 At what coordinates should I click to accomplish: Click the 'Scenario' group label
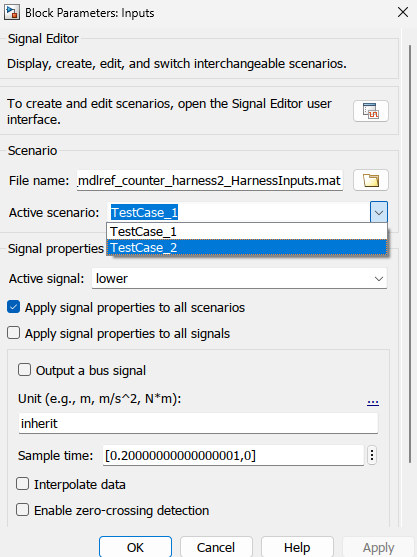tap(32, 151)
